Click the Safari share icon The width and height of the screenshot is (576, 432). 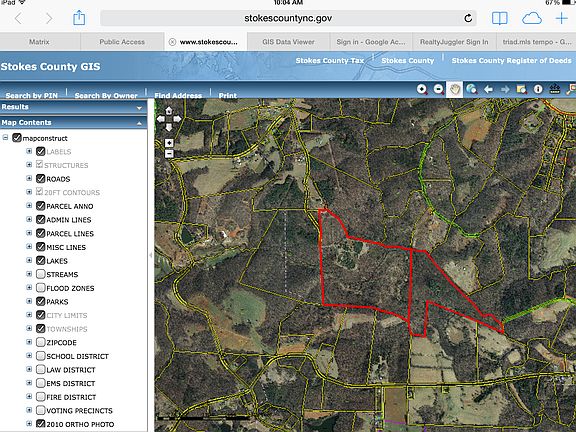pyautogui.click(x=79, y=18)
